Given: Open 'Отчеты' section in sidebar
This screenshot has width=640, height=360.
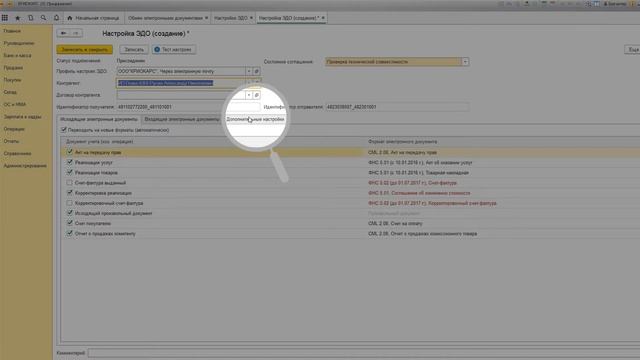Looking at the screenshot, I should [x=11, y=141].
